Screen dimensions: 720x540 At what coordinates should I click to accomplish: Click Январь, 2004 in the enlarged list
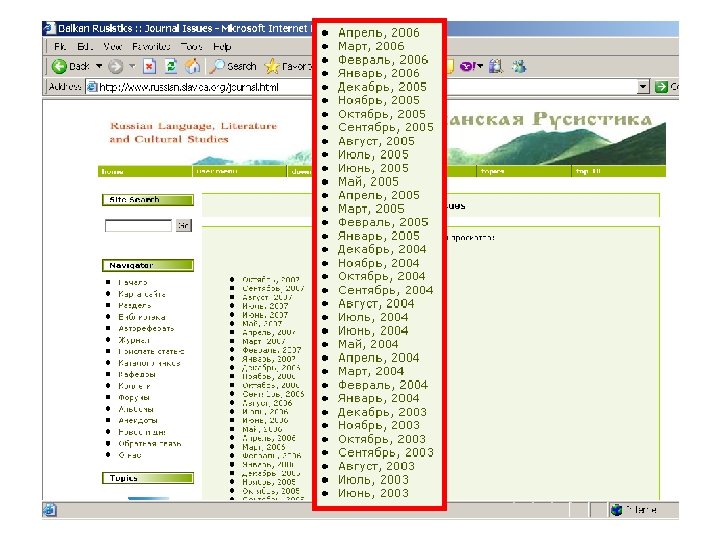click(379, 398)
